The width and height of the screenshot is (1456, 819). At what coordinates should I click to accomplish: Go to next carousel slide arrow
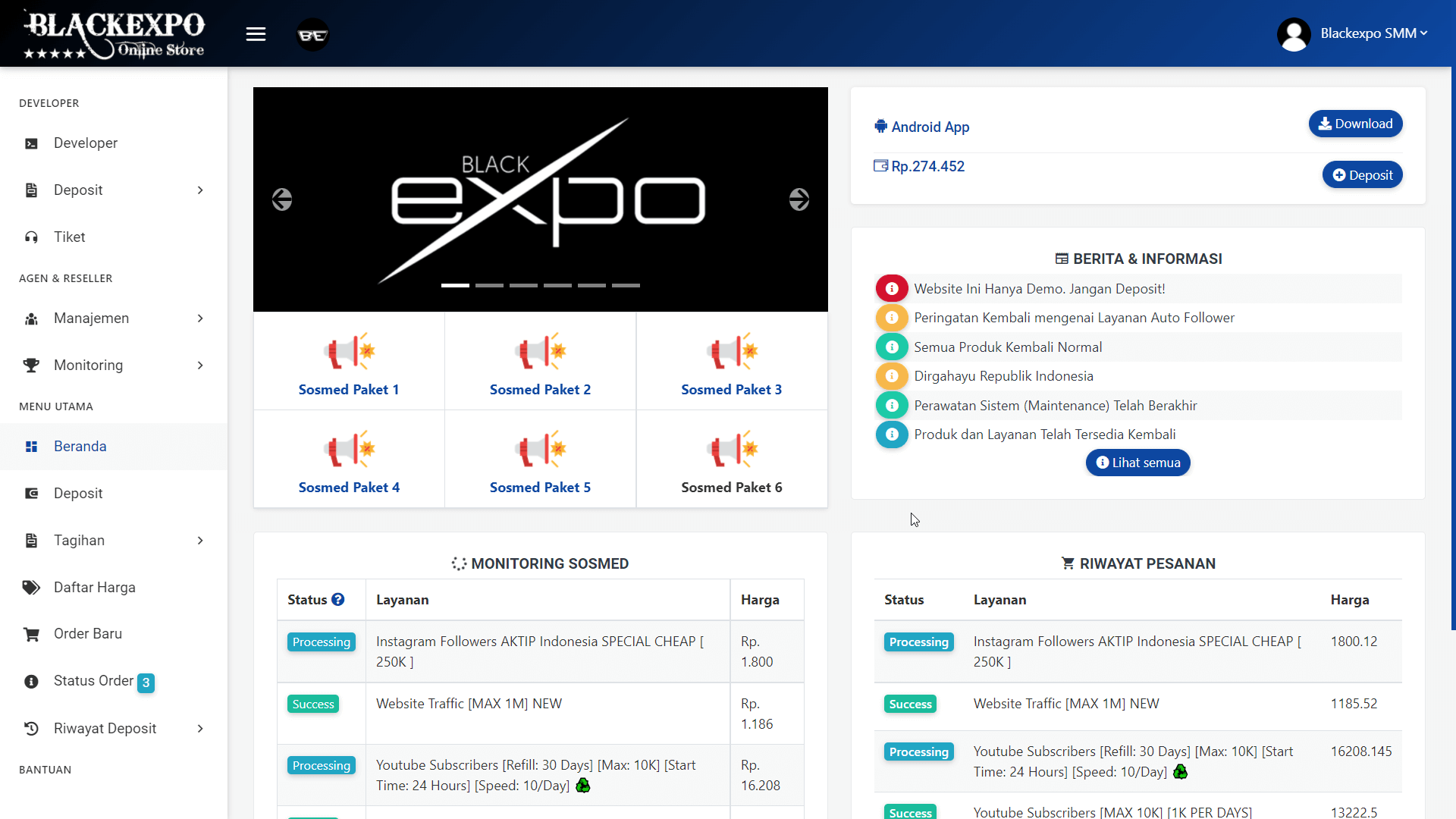pos(799,199)
